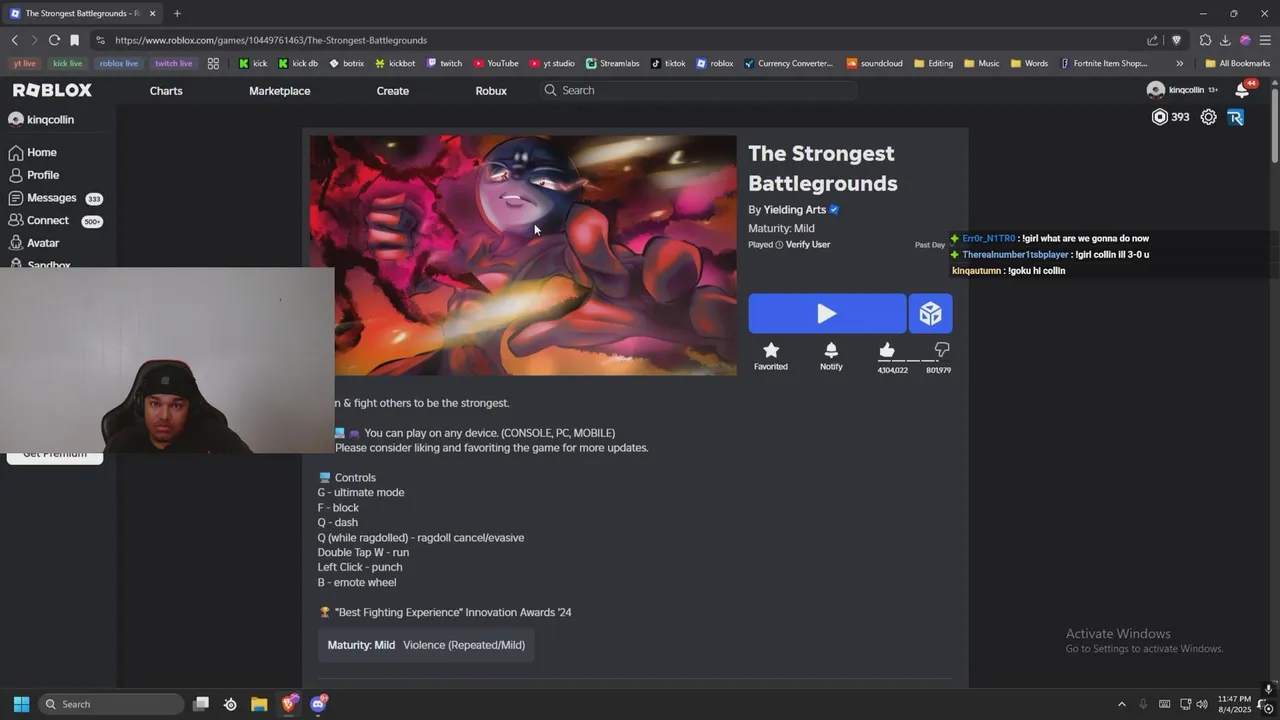Open the browser downloads icon

(1225, 40)
